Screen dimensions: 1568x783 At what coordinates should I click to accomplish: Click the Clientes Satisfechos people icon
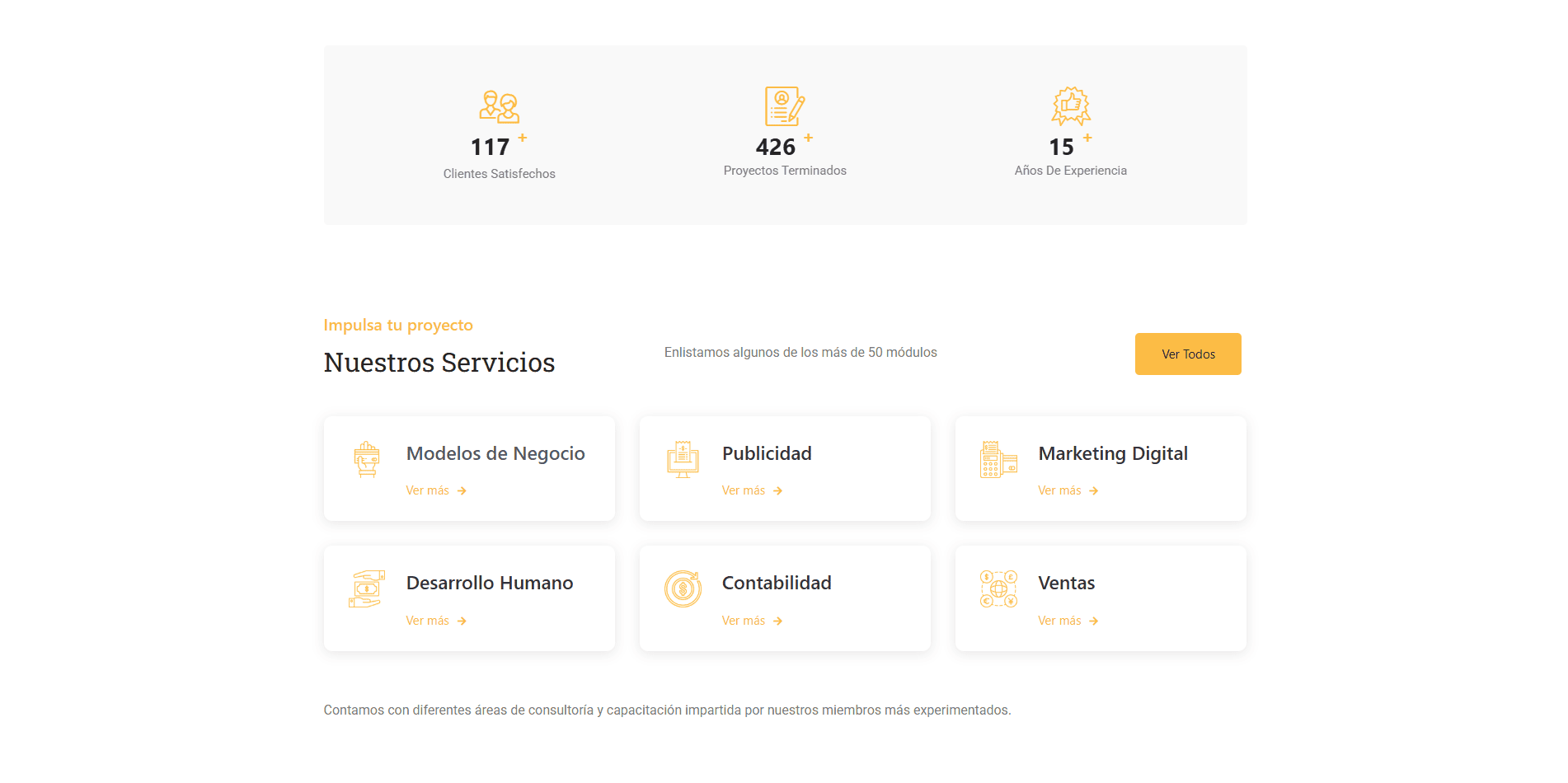(x=499, y=107)
